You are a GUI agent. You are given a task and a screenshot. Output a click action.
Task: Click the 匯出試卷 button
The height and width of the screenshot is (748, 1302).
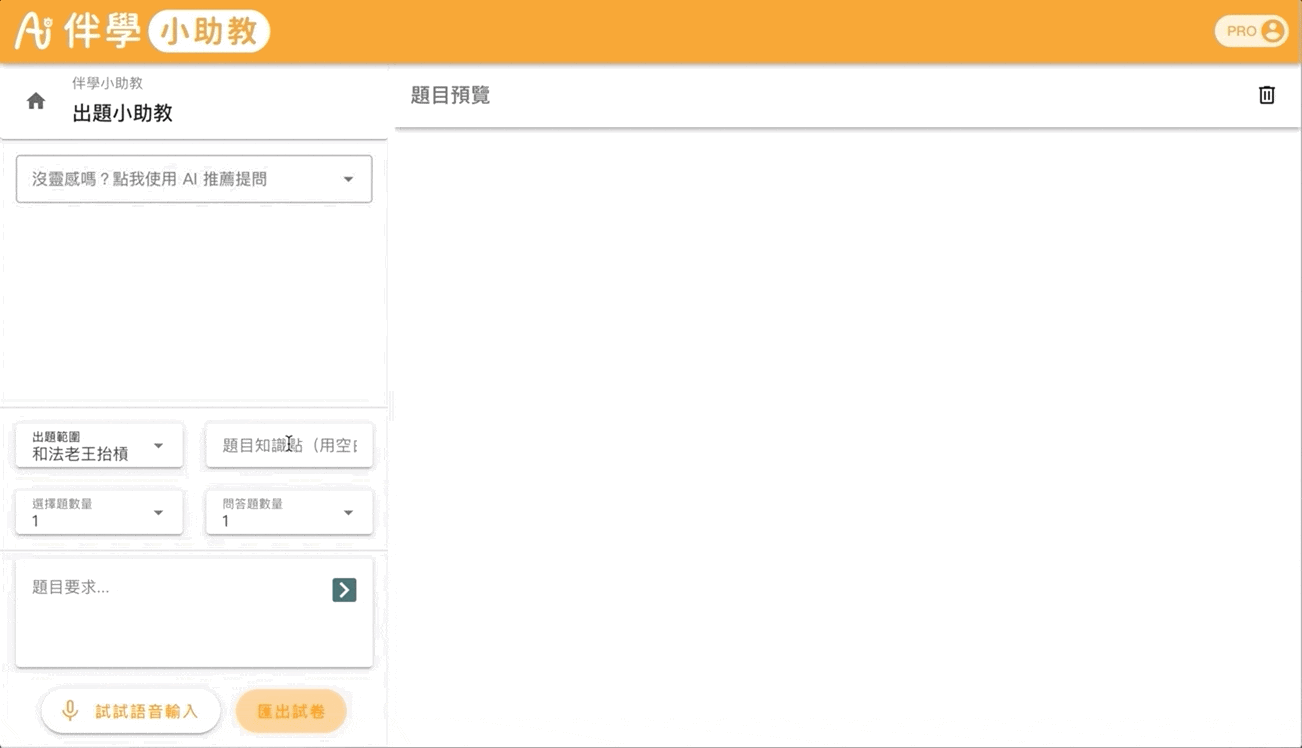tap(291, 711)
